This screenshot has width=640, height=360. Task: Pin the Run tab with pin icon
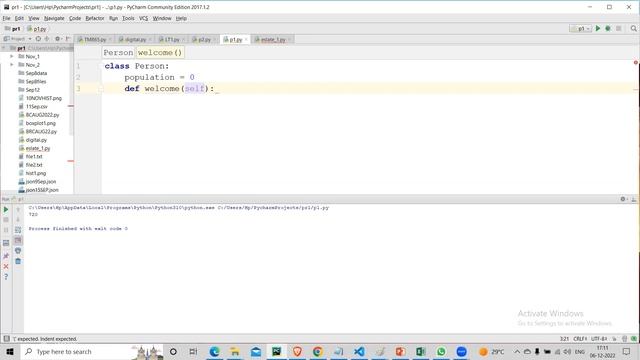click(6, 256)
